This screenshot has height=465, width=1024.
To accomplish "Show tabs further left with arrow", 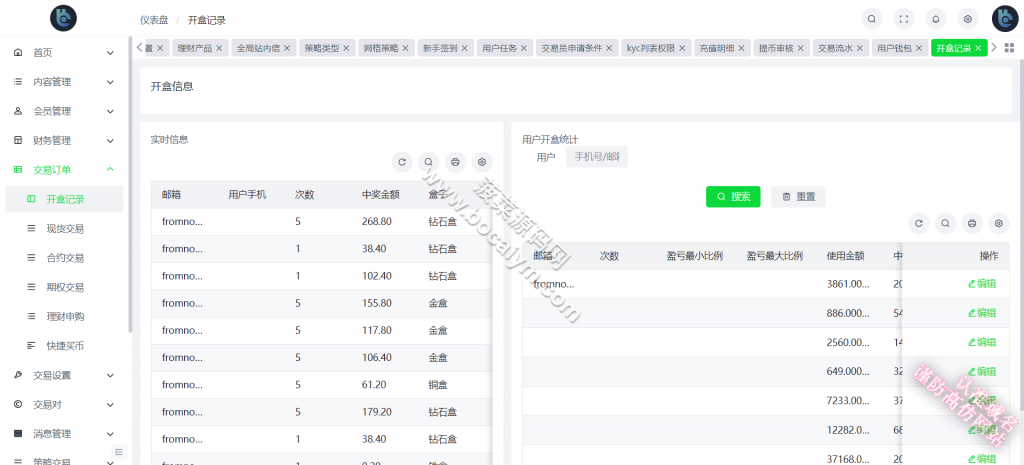I will pyautogui.click(x=140, y=48).
